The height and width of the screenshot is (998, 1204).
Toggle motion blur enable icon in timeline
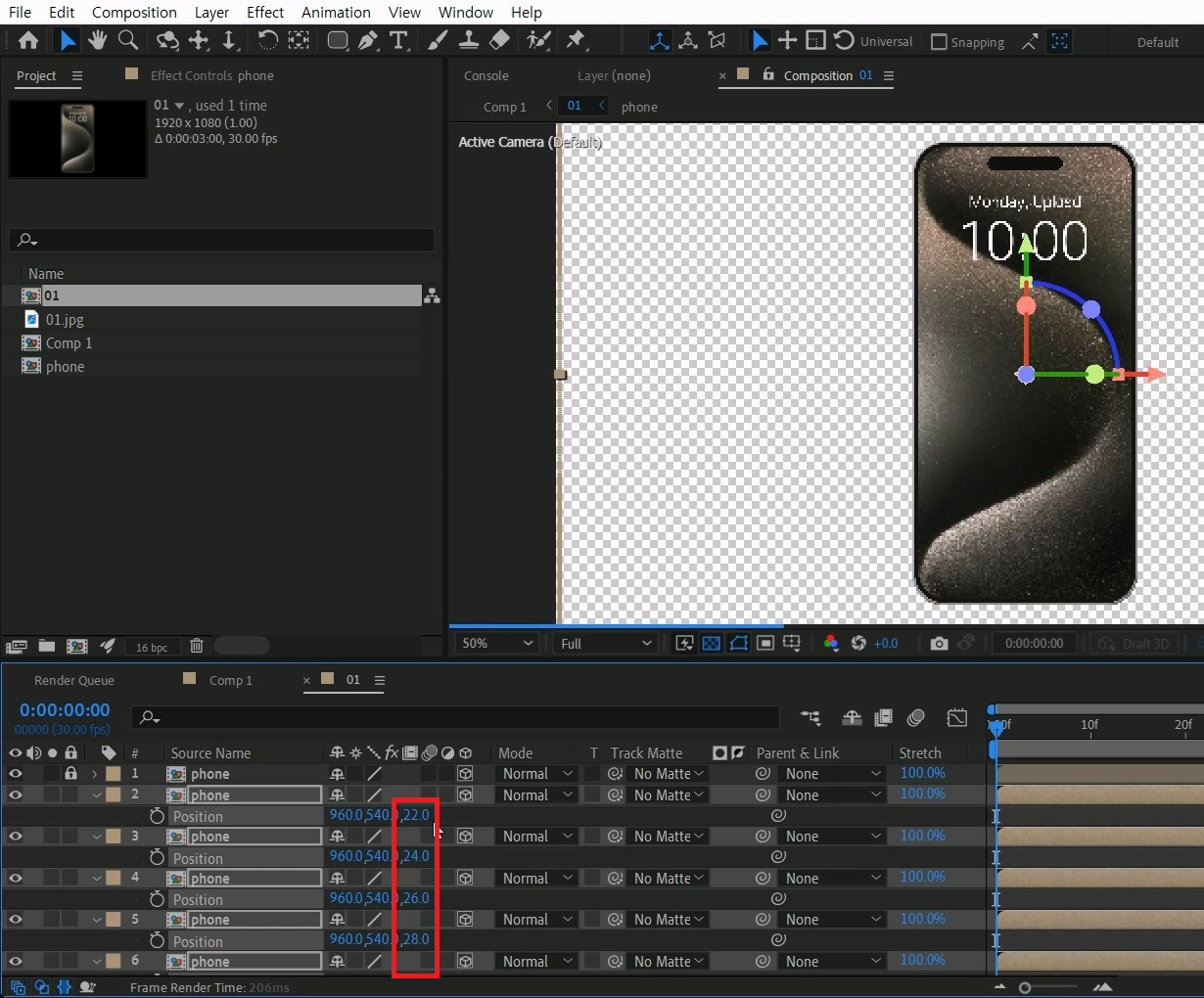click(x=916, y=718)
